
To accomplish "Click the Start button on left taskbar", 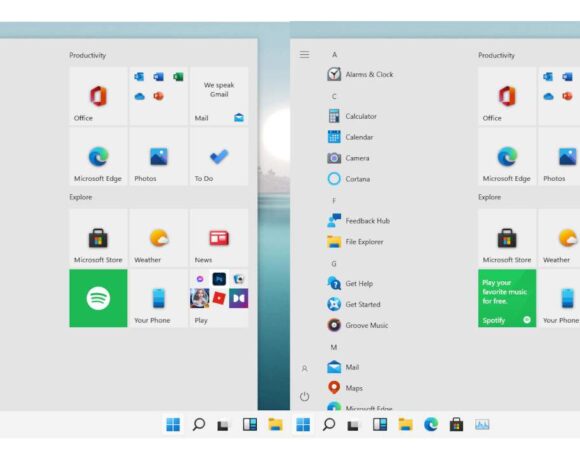I will (173, 424).
